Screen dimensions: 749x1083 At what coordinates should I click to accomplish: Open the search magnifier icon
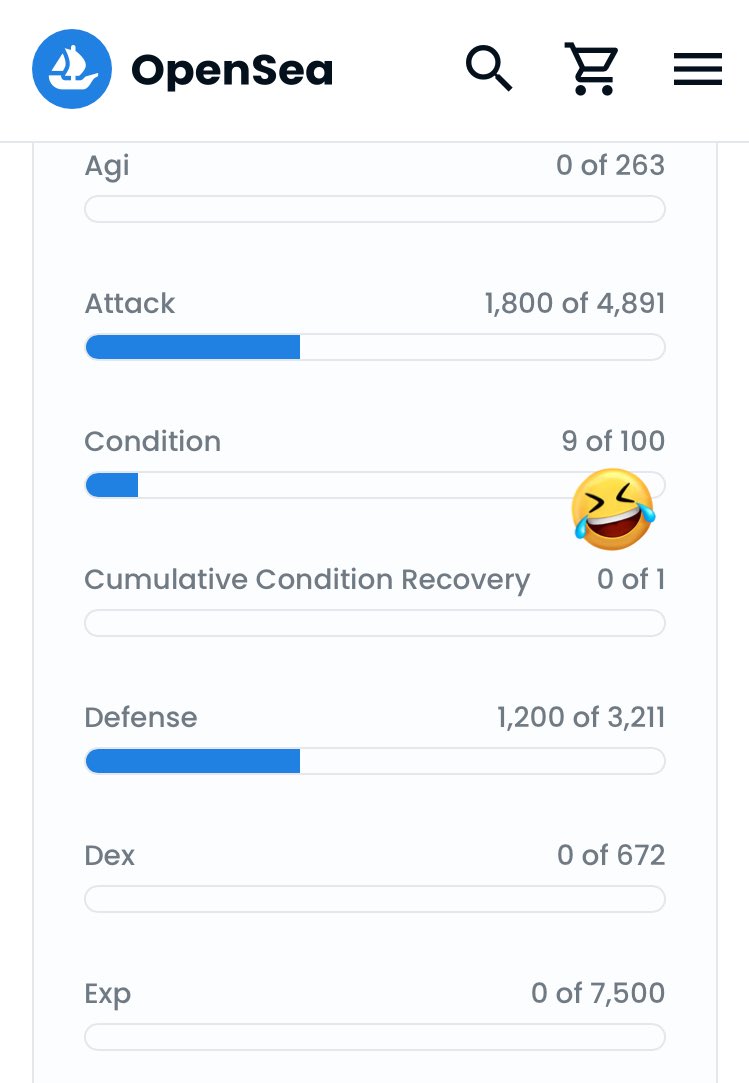coord(489,68)
